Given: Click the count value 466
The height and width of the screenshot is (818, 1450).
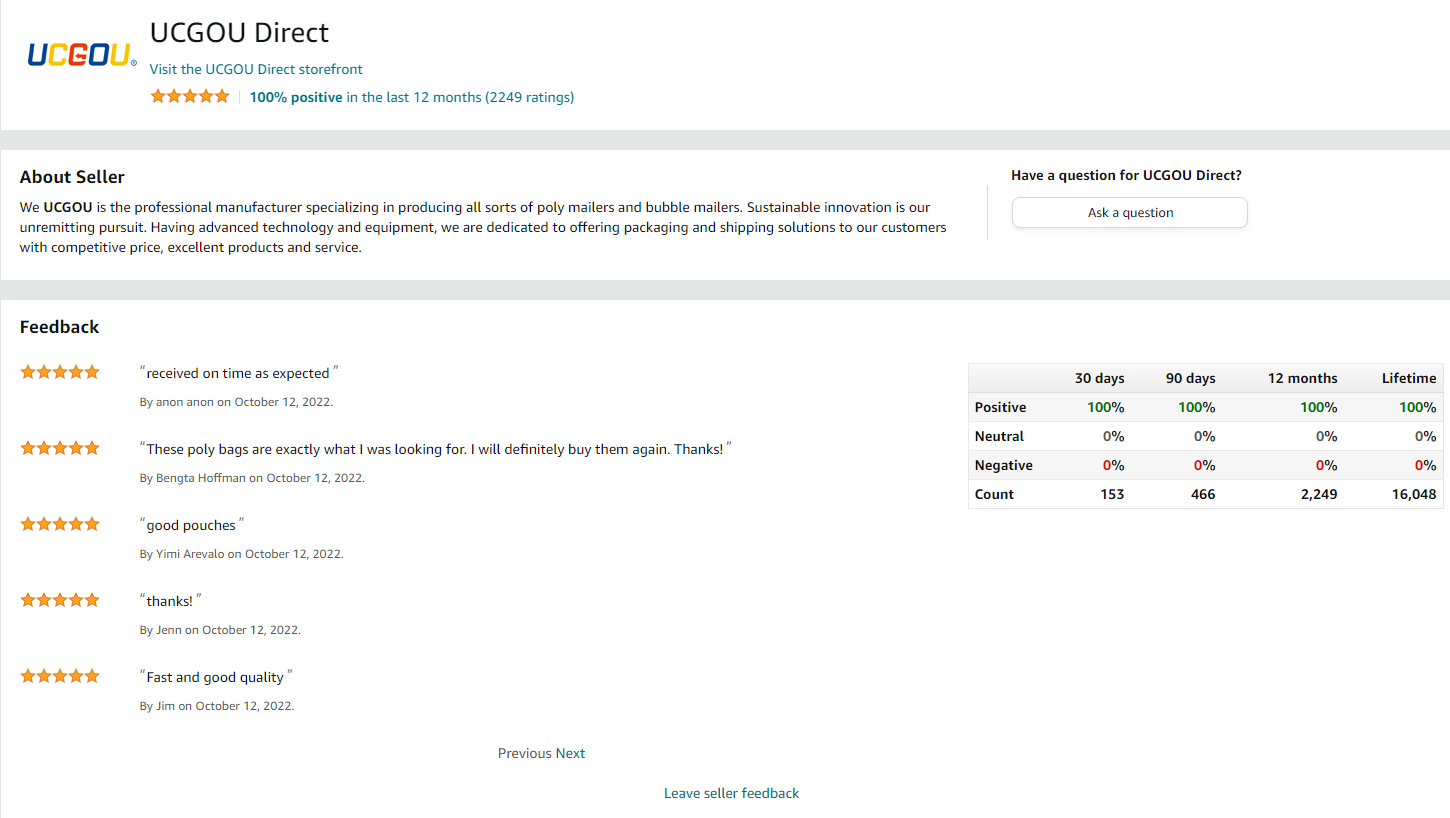Looking at the screenshot, I should (x=1203, y=494).
